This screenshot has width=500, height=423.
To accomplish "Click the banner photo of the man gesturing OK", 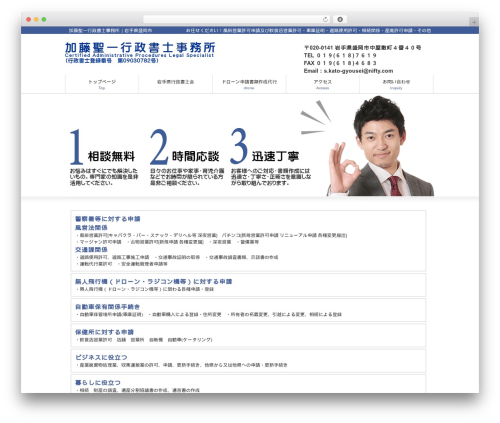I will click(380, 147).
